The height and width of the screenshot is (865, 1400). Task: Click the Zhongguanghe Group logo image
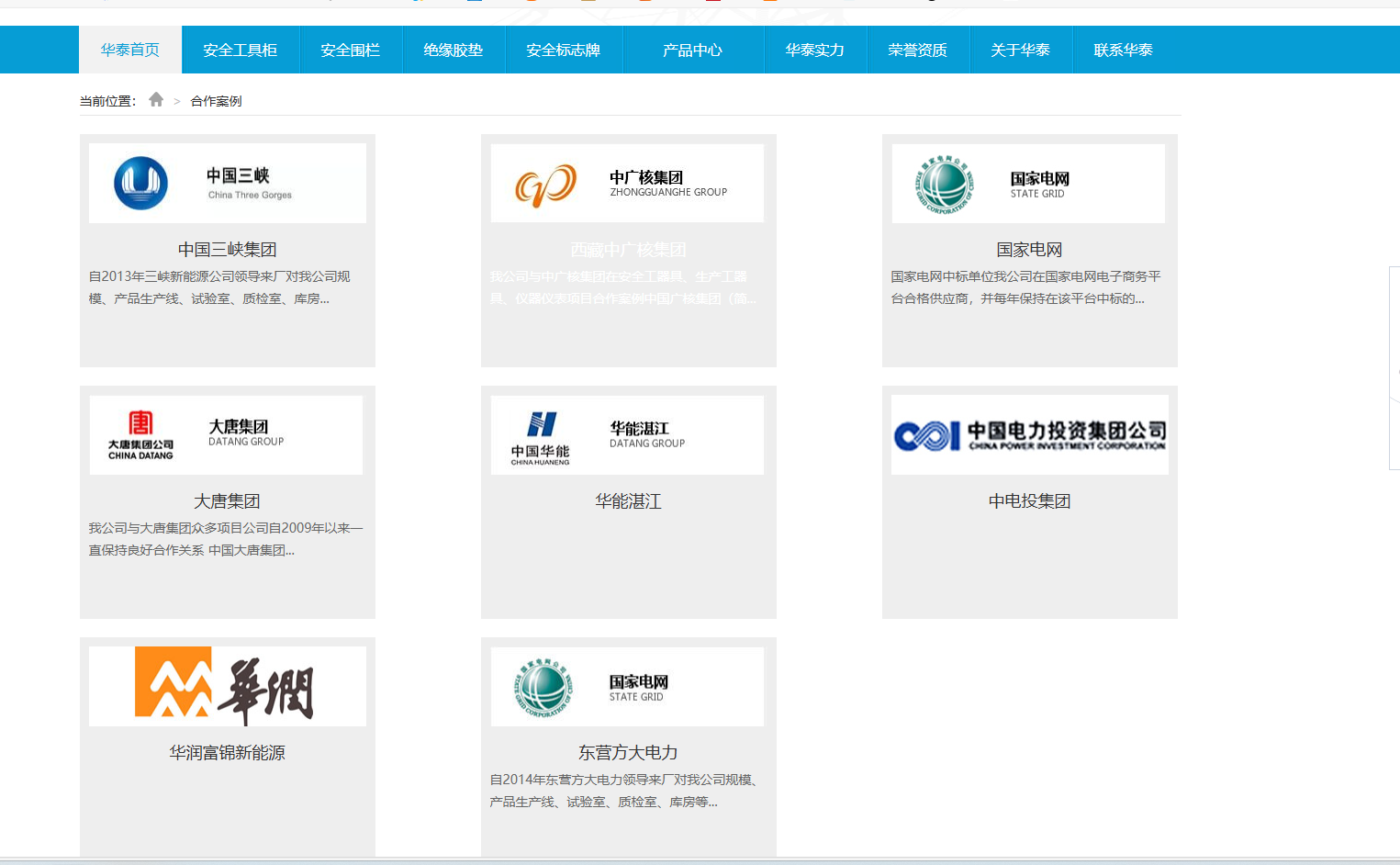[x=627, y=183]
